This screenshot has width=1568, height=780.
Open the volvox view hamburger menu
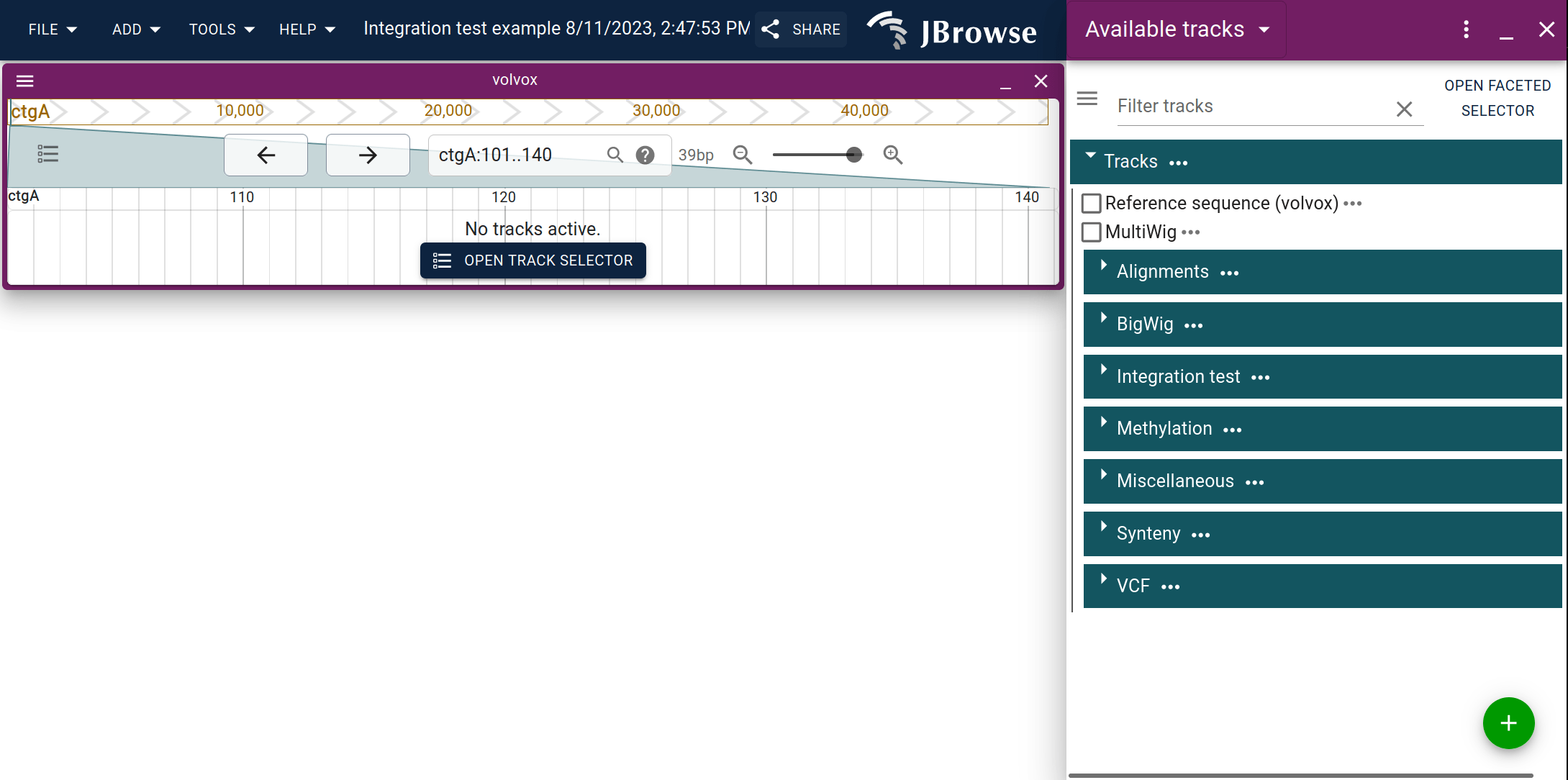[25, 81]
